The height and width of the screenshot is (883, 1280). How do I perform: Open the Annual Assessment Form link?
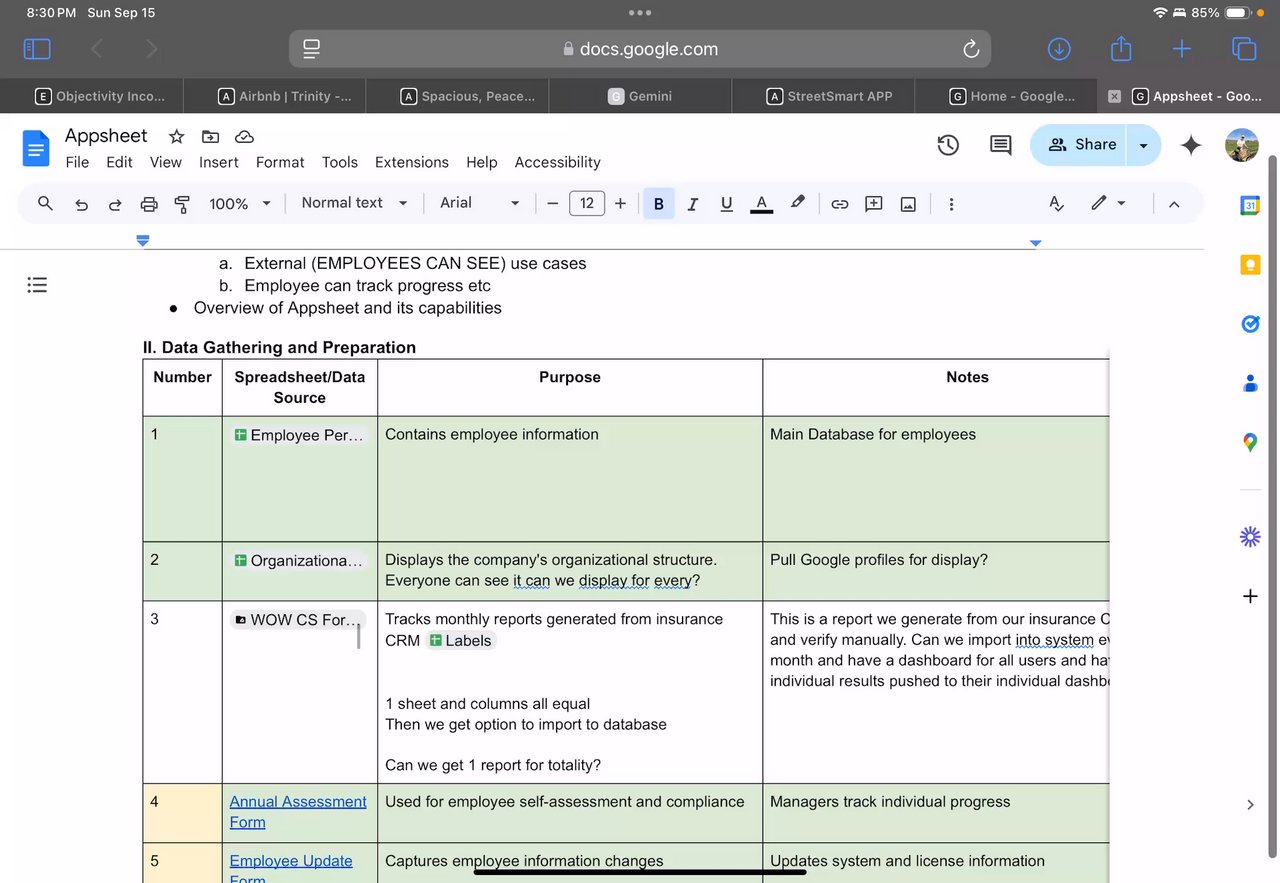point(298,812)
